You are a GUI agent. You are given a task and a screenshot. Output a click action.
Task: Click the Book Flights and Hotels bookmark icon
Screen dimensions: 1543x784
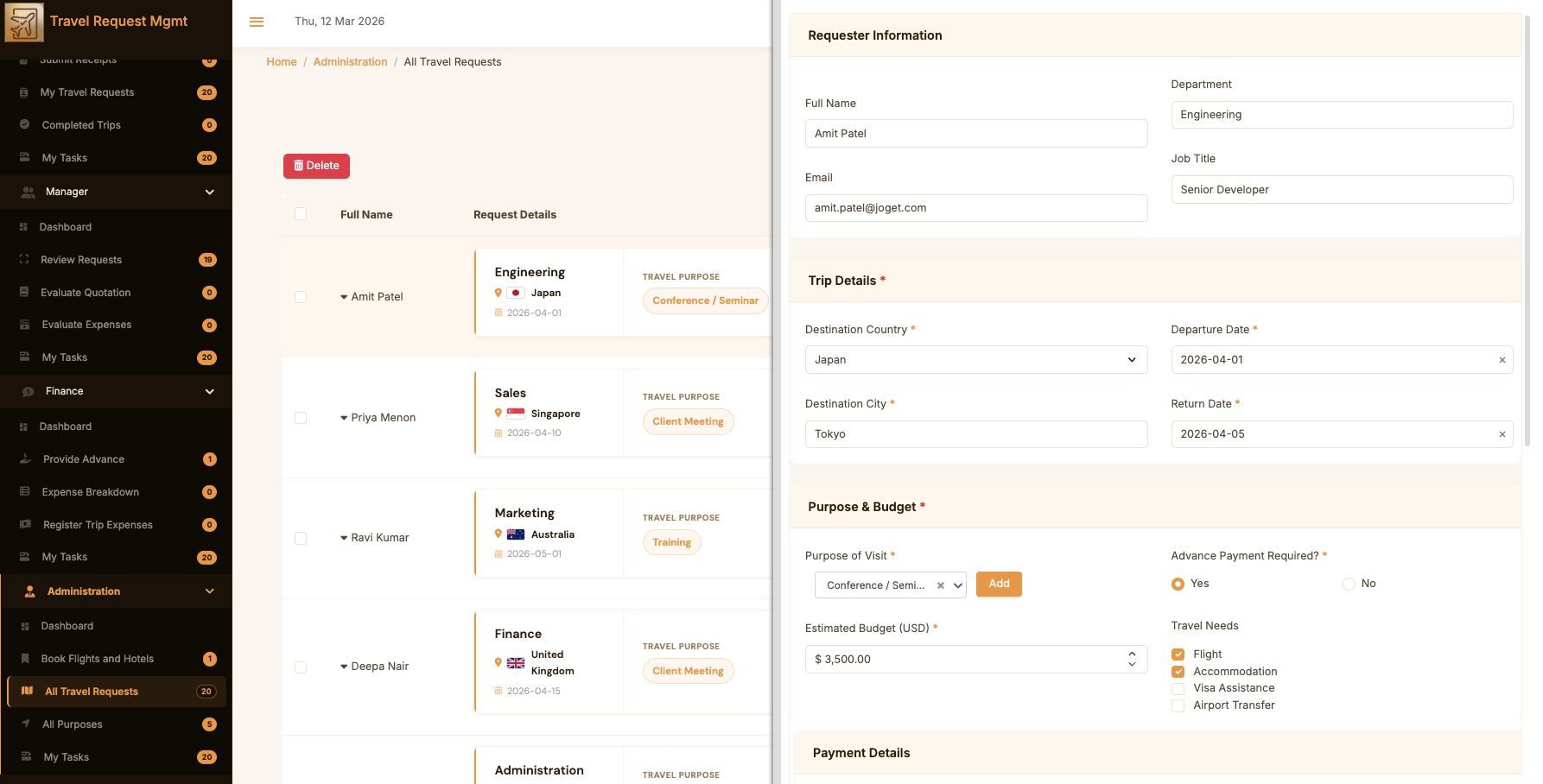click(x=25, y=659)
